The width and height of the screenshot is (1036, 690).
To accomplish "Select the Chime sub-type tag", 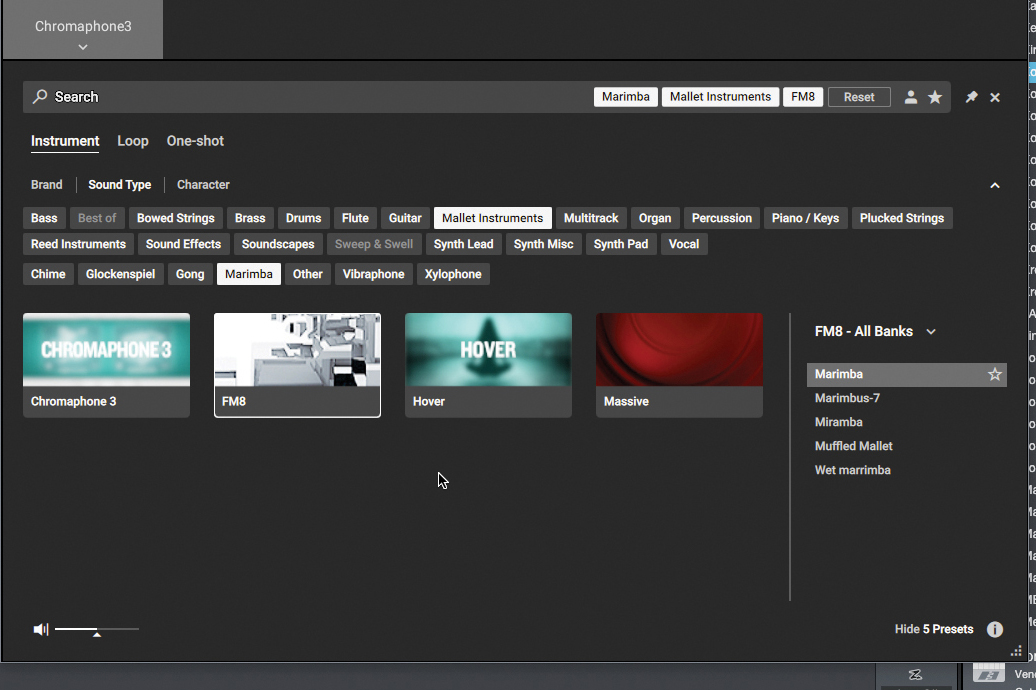I will point(48,274).
